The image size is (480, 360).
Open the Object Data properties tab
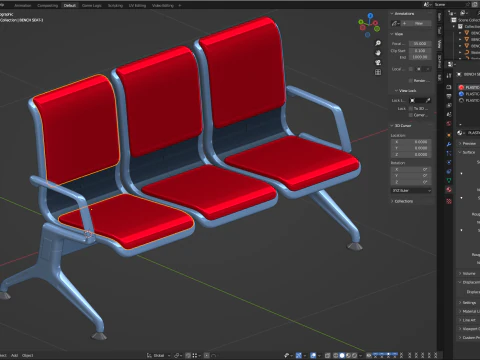pyautogui.click(x=449, y=180)
